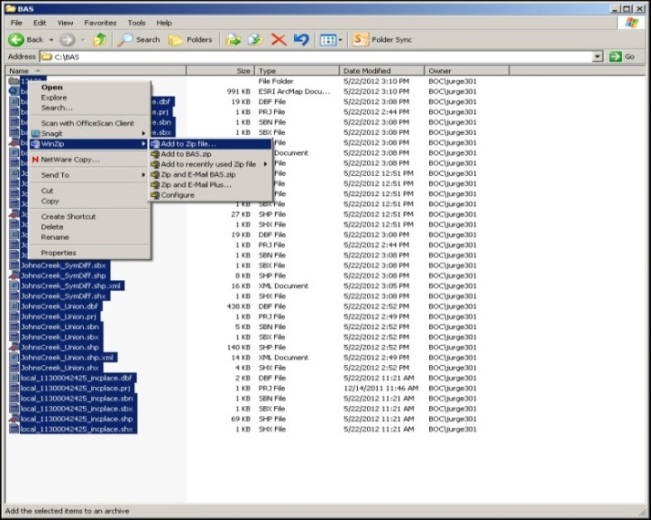Sort files by Date Modified column
This screenshot has height=520, width=651.
pos(366,71)
